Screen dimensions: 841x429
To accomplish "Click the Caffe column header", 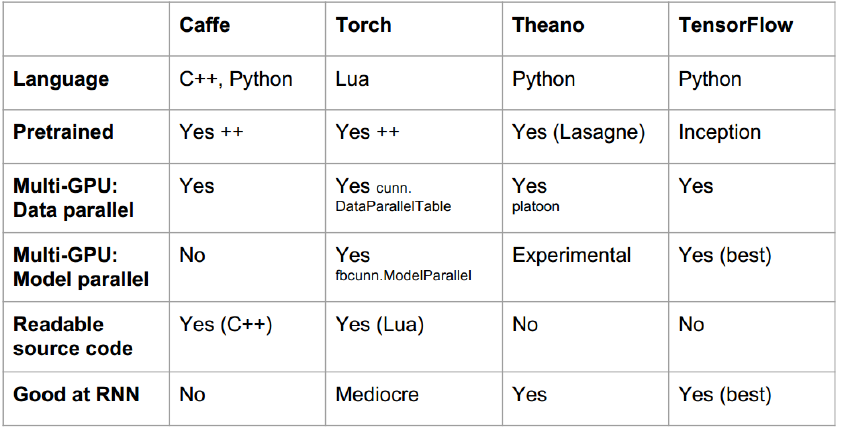I will pos(205,25).
